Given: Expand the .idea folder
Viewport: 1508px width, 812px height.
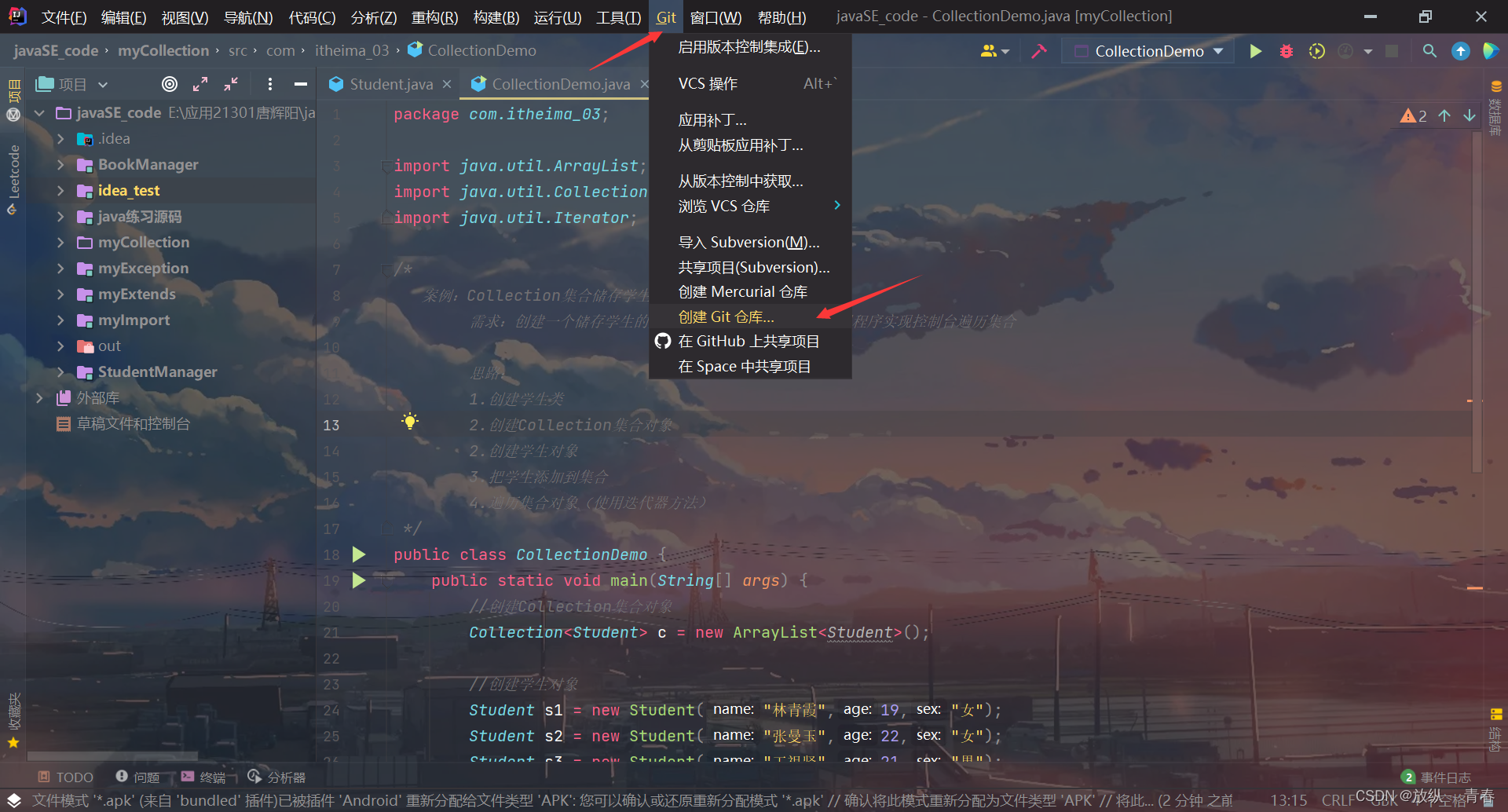Looking at the screenshot, I should pos(60,139).
